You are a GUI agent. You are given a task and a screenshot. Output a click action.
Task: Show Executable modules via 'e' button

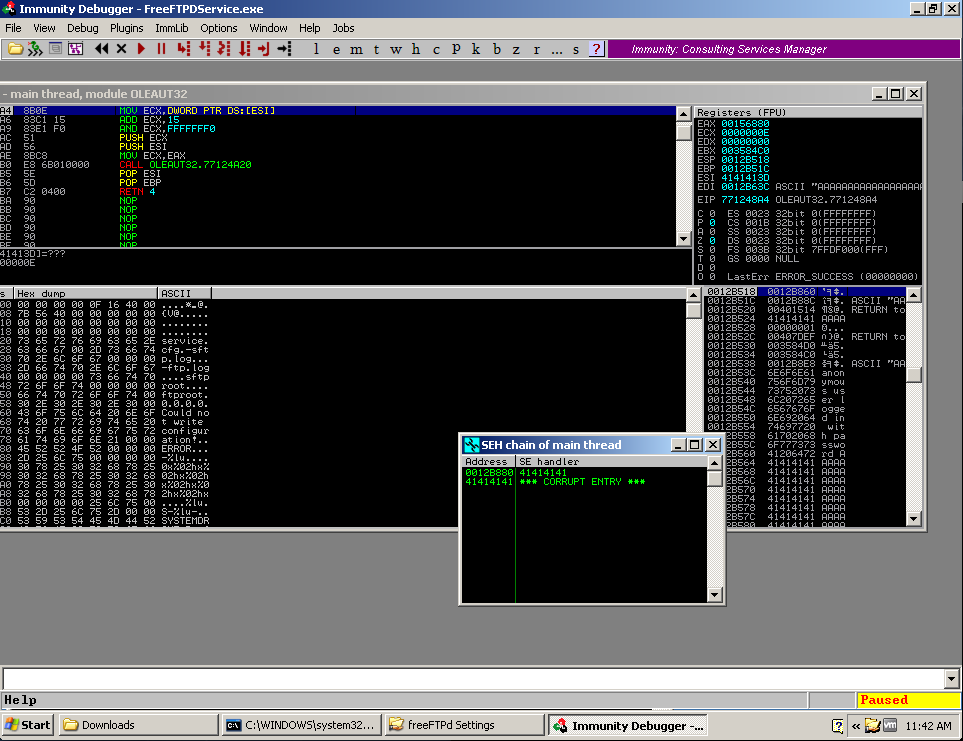coord(337,49)
